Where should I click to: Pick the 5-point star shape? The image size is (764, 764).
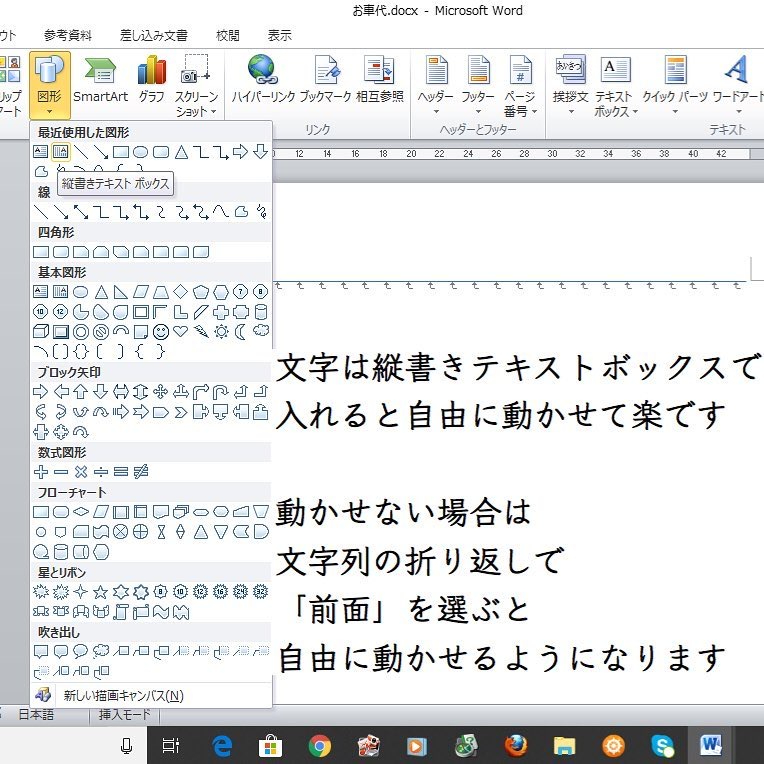pyautogui.click(x=100, y=592)
